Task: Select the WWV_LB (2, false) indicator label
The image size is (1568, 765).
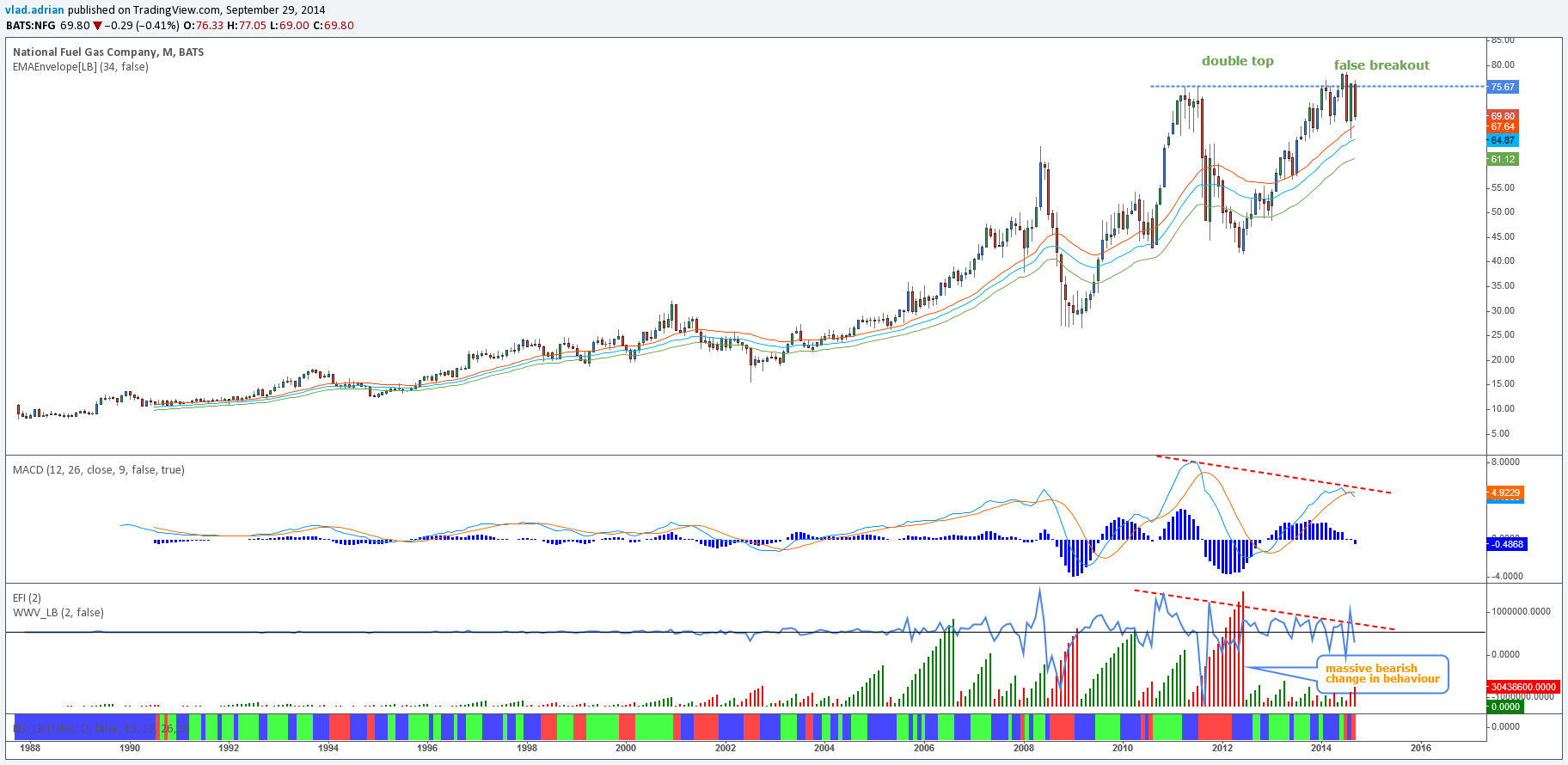Action: 58,612
